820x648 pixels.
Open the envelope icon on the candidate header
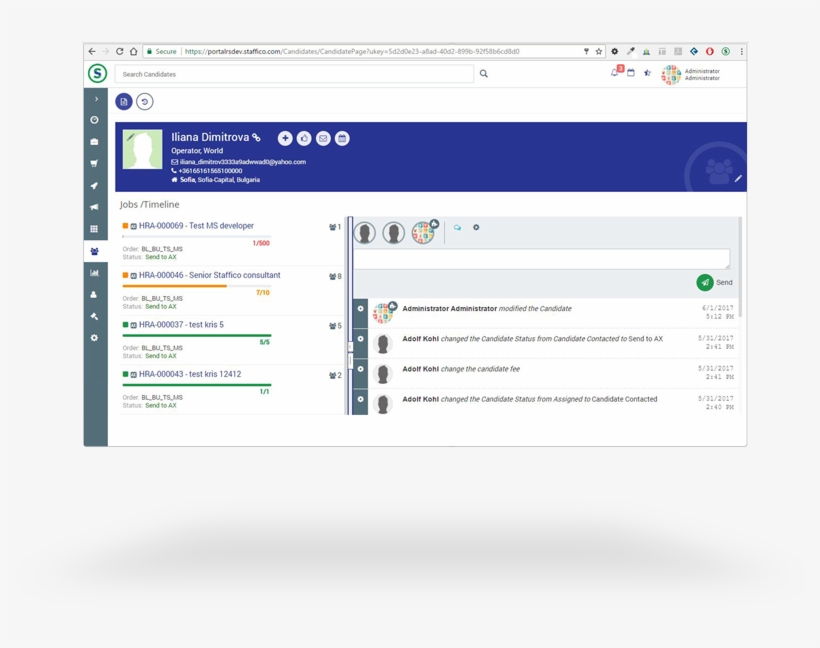[x=323, y=138]
